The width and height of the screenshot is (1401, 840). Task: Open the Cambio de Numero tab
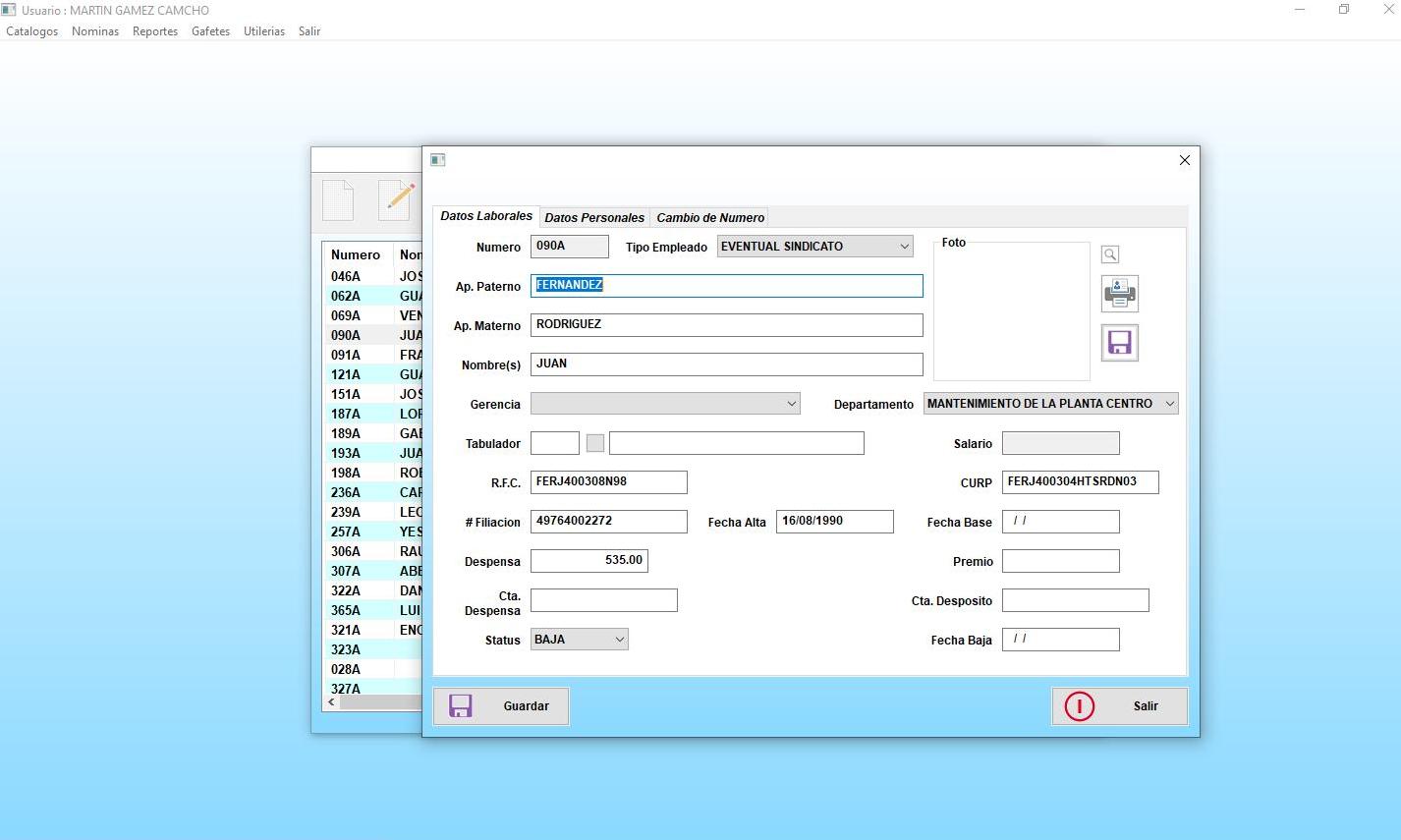pos(709,218)
